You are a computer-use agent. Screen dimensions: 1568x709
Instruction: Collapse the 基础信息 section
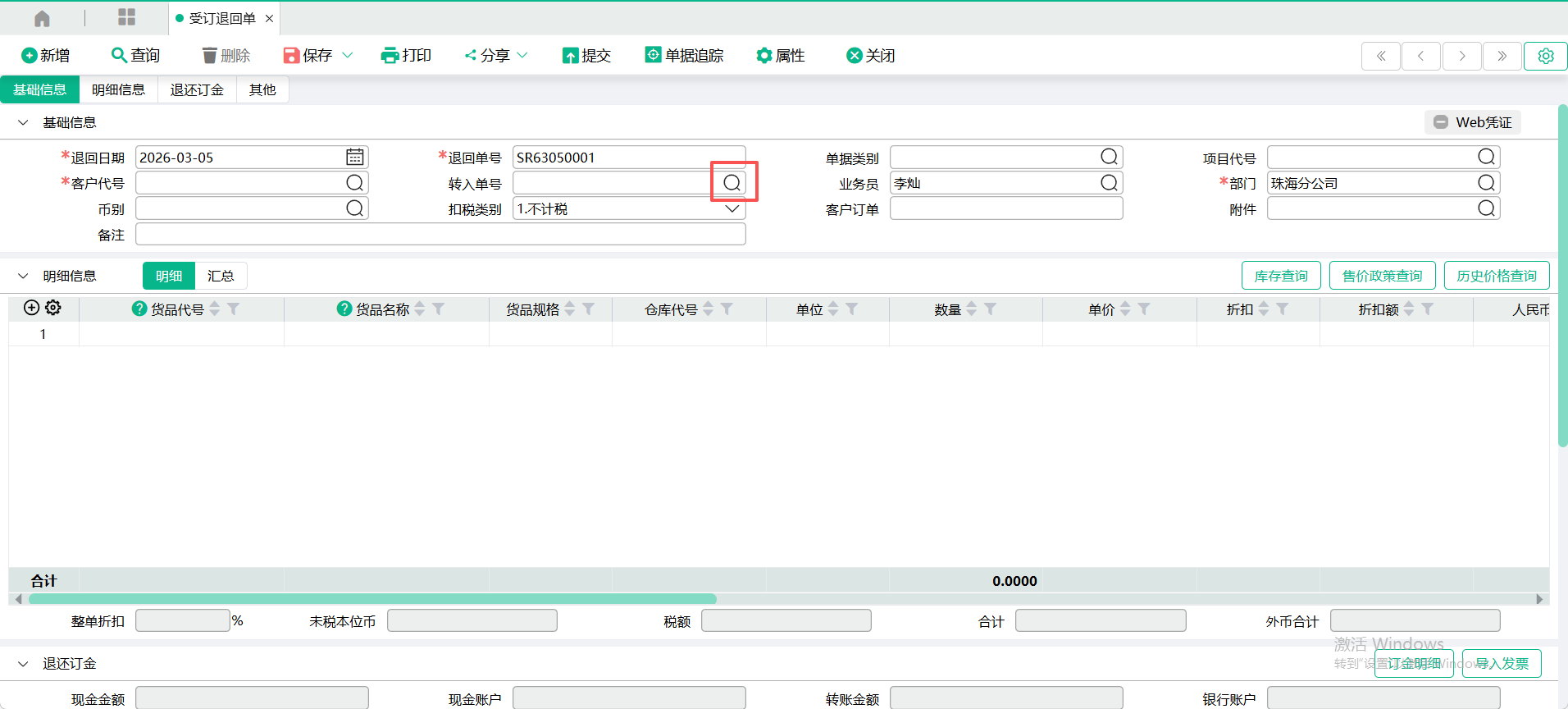[x=23, y=123]
